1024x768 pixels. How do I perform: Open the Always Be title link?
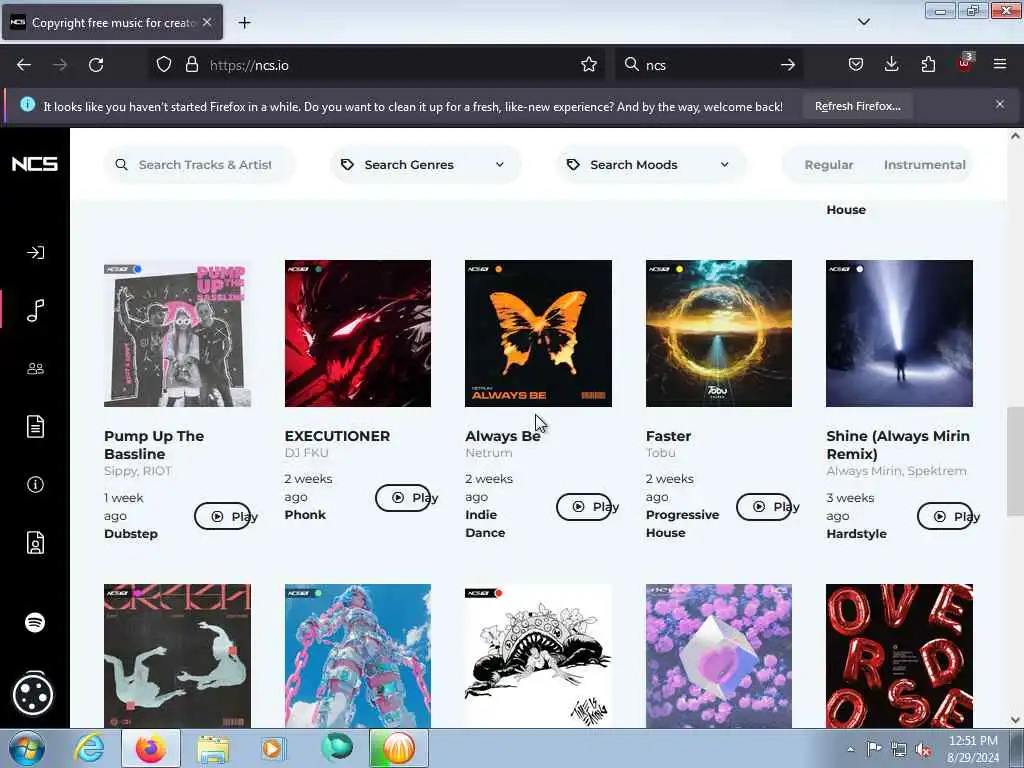click(503, 436)
